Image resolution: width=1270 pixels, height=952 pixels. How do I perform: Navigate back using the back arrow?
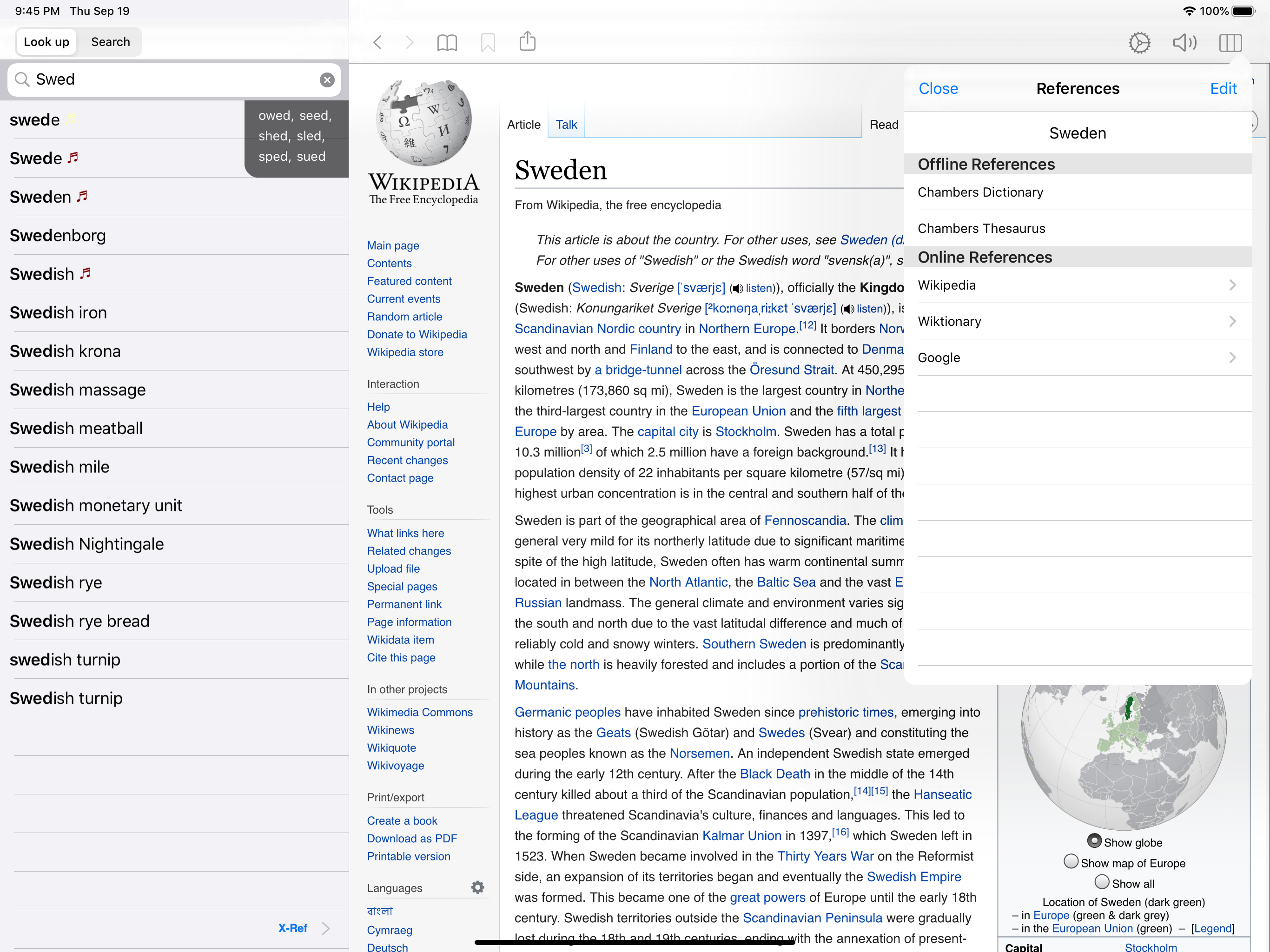click(x=377, y=42)
